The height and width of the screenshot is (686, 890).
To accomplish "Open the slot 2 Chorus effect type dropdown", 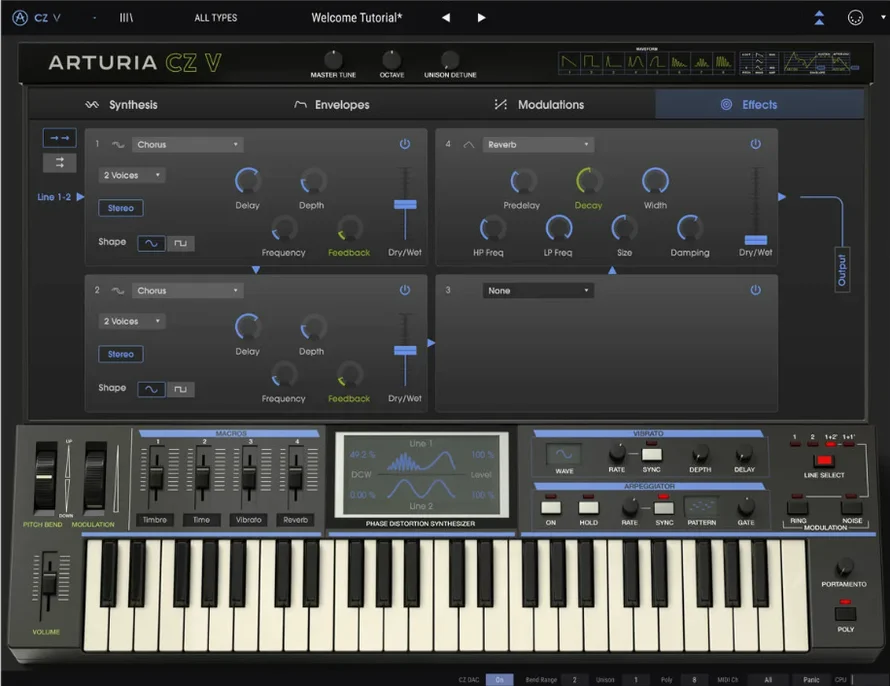I will point(187,291).
